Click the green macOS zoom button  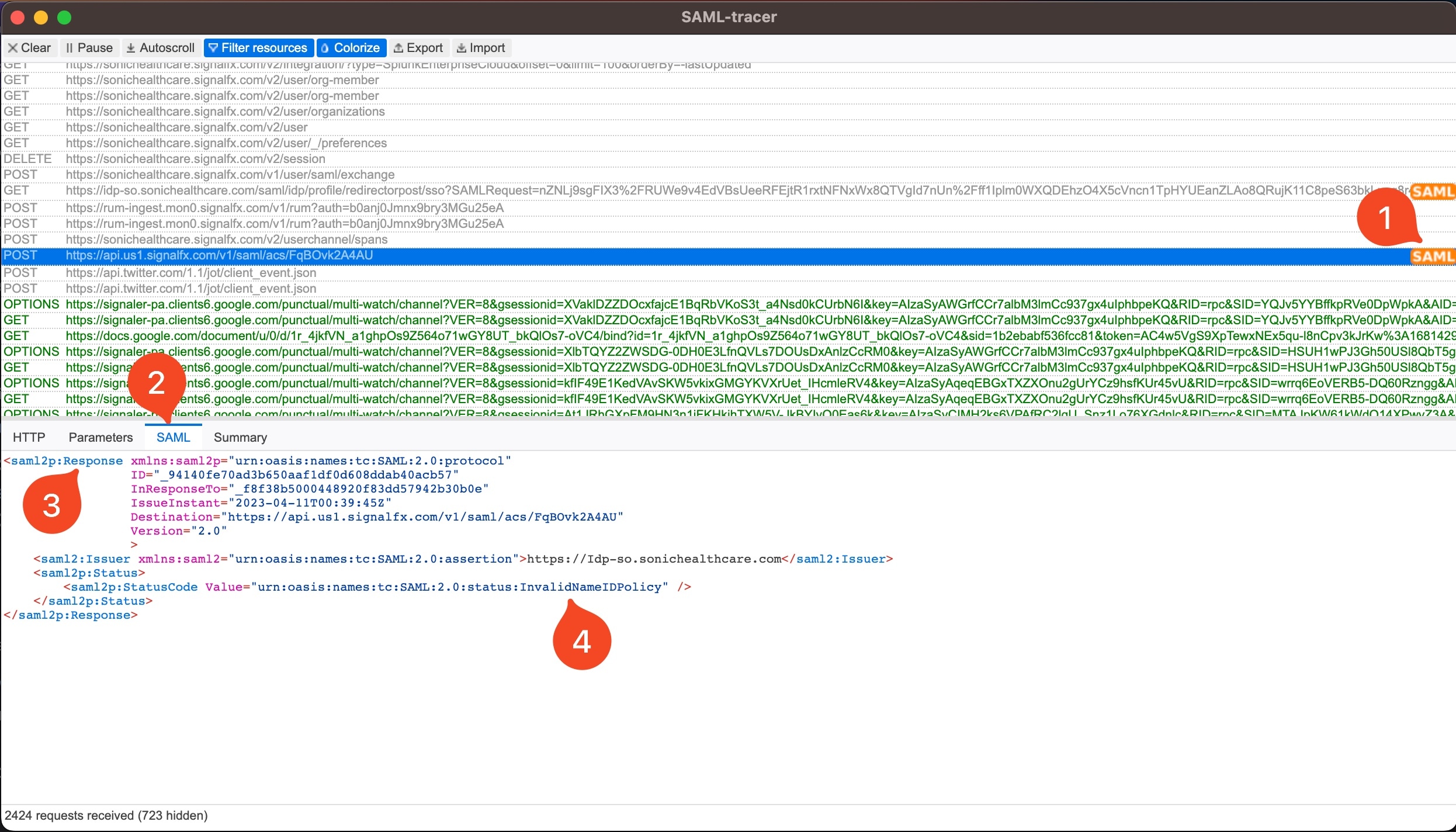[64, 18]
